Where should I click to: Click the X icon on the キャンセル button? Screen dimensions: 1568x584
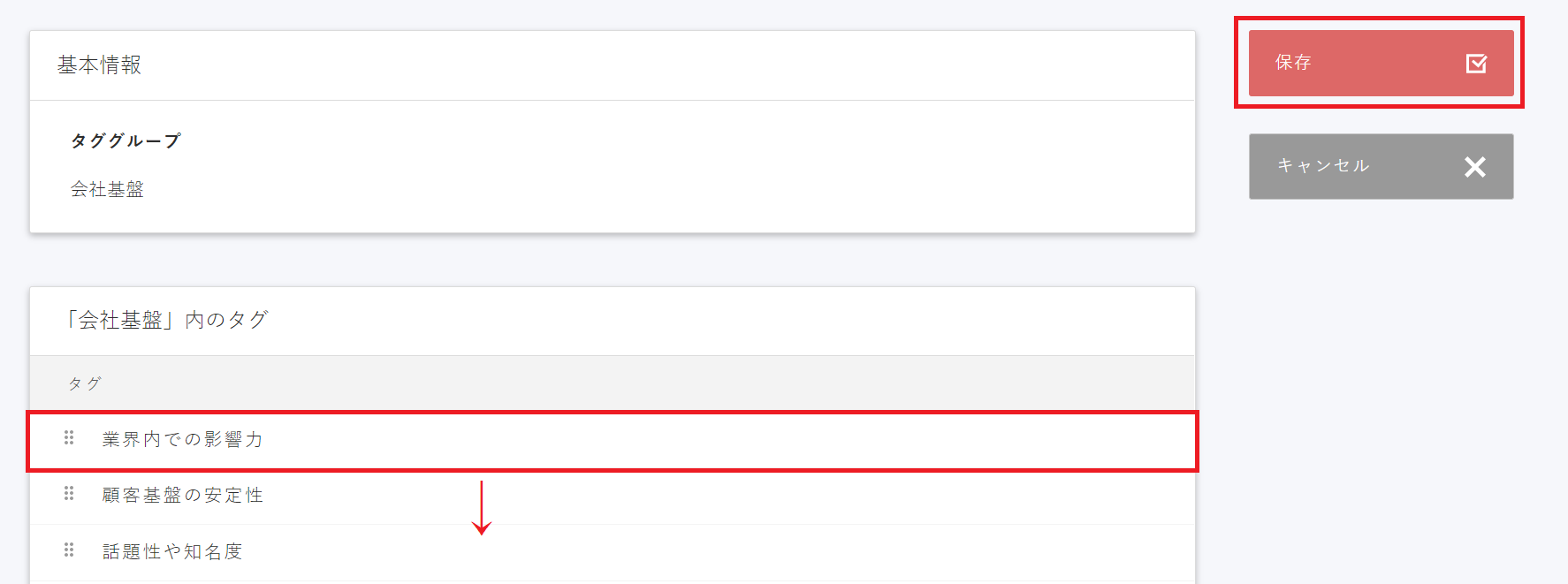pyautogui.click(x=1474, y=167)
